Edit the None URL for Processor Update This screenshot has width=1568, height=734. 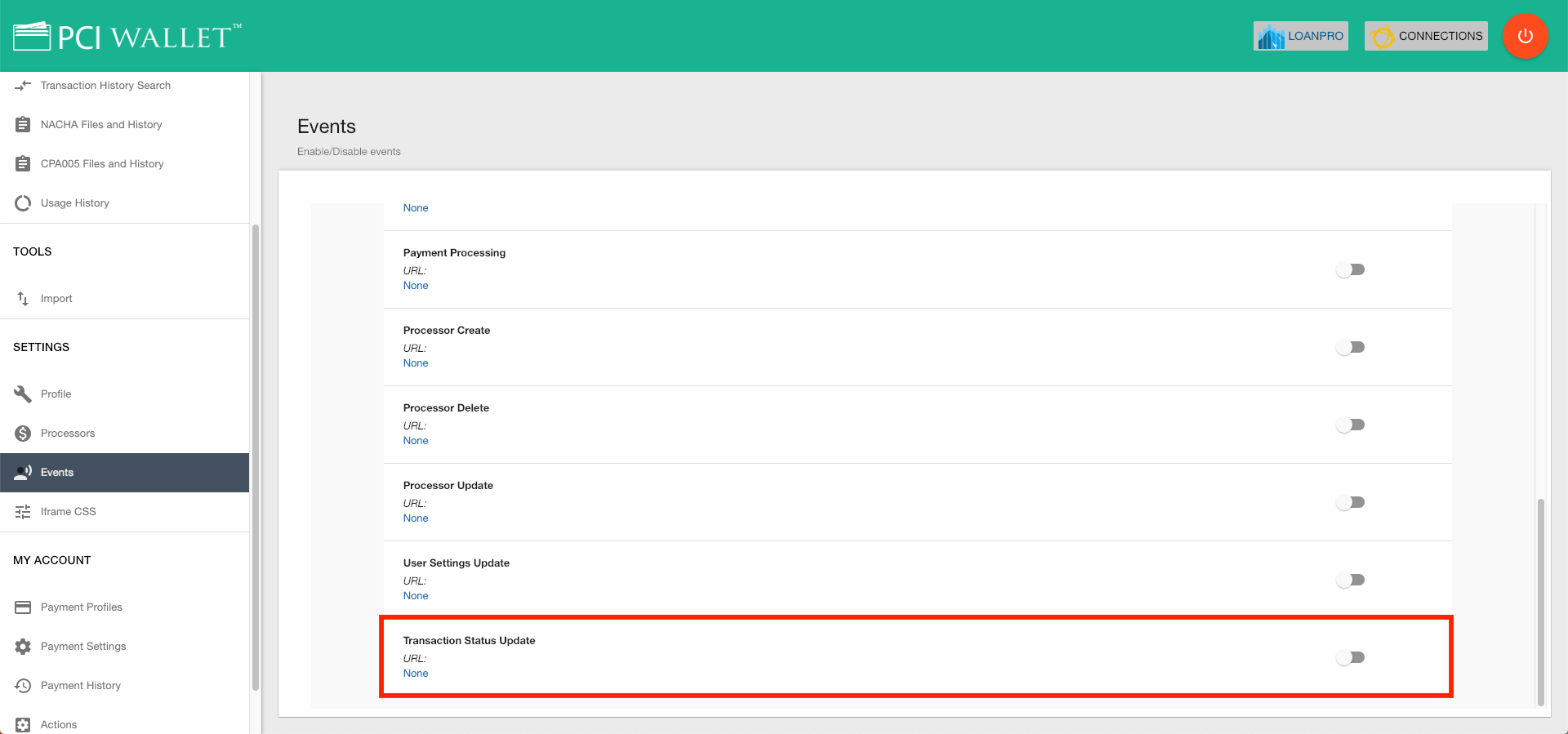(x=416, y=518)
